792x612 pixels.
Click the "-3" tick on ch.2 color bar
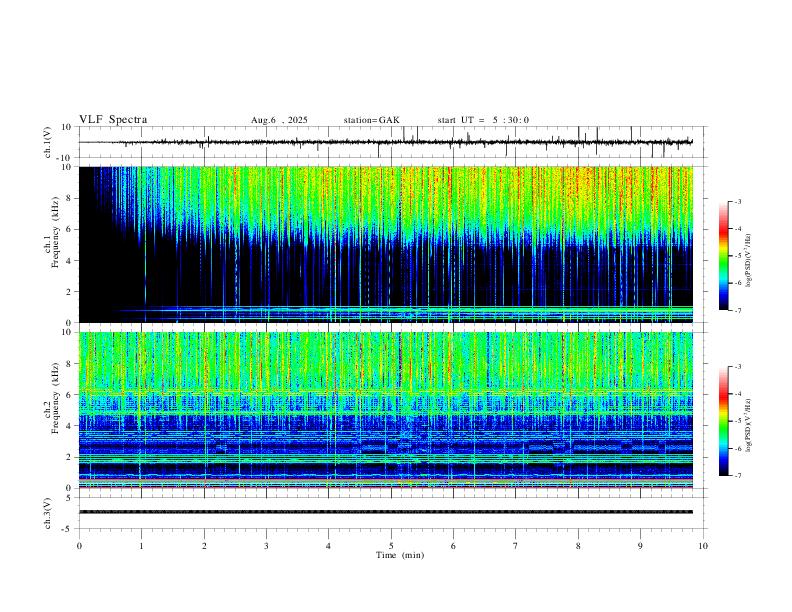pyautogui.click(x=738, y=367)
